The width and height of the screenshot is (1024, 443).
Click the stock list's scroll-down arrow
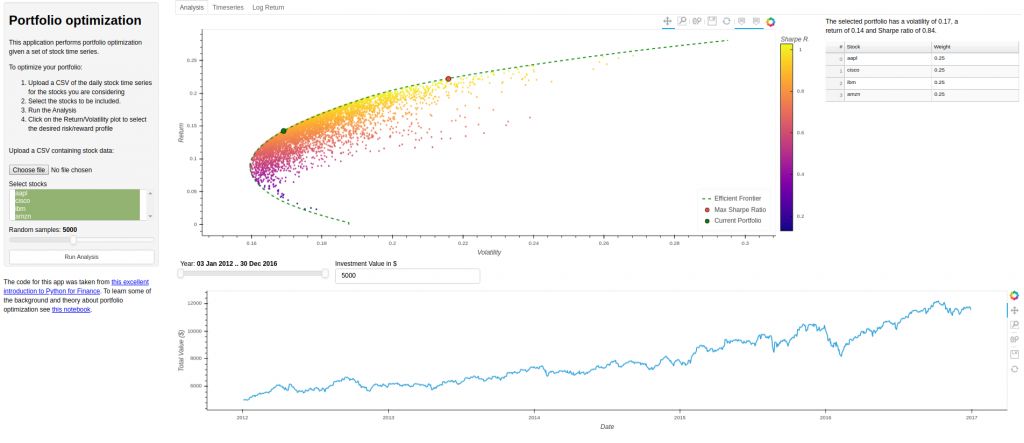151,216
